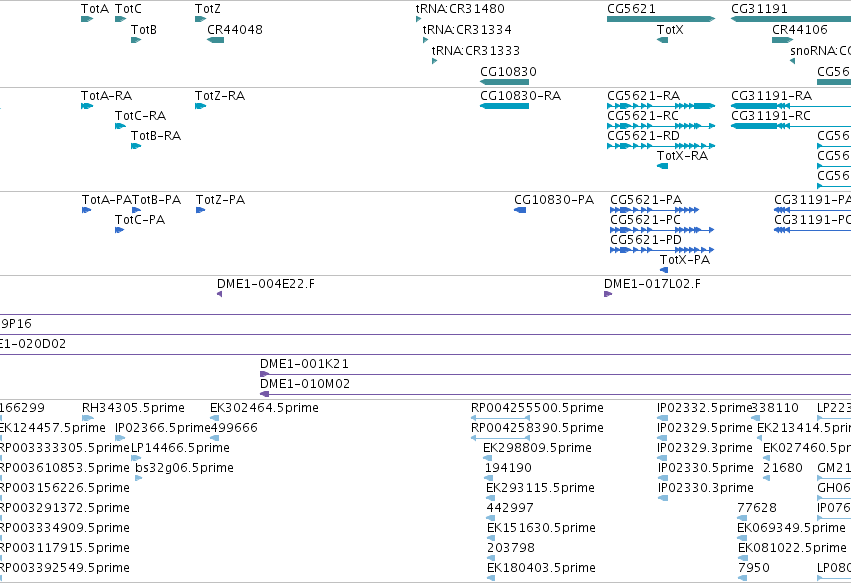Click the 203798 feature label
This screenshot has height=583, width=851.
click(511, 548)
